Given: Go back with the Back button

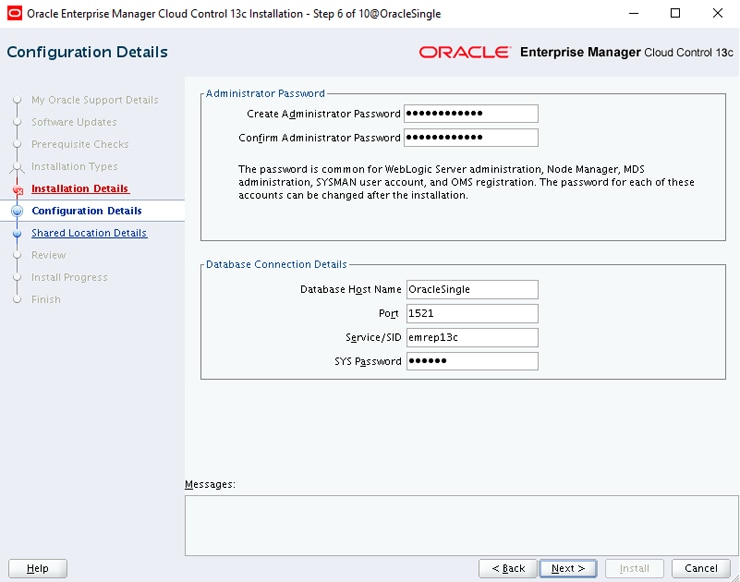Looking at the screenshot, I should pos(508,568).
